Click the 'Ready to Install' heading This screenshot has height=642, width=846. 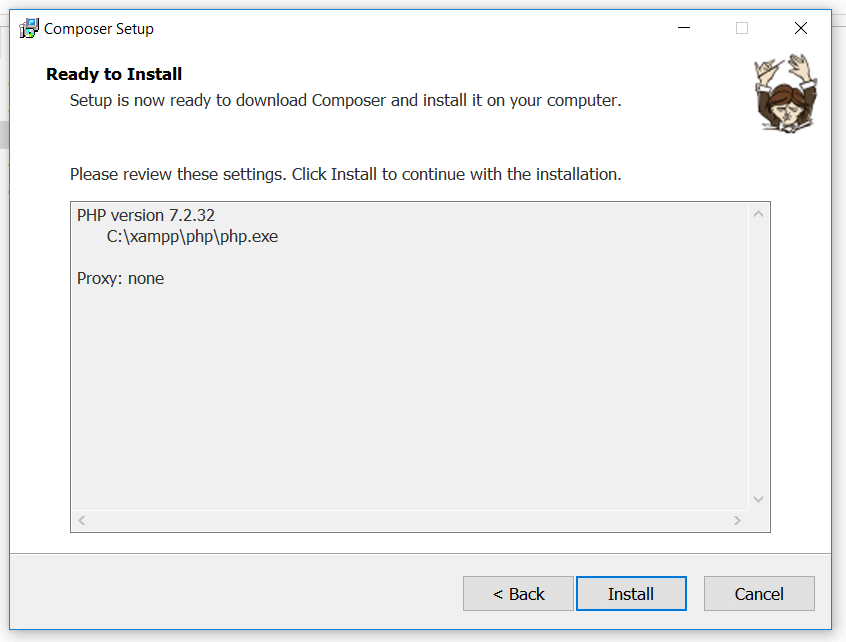(114, 74)
